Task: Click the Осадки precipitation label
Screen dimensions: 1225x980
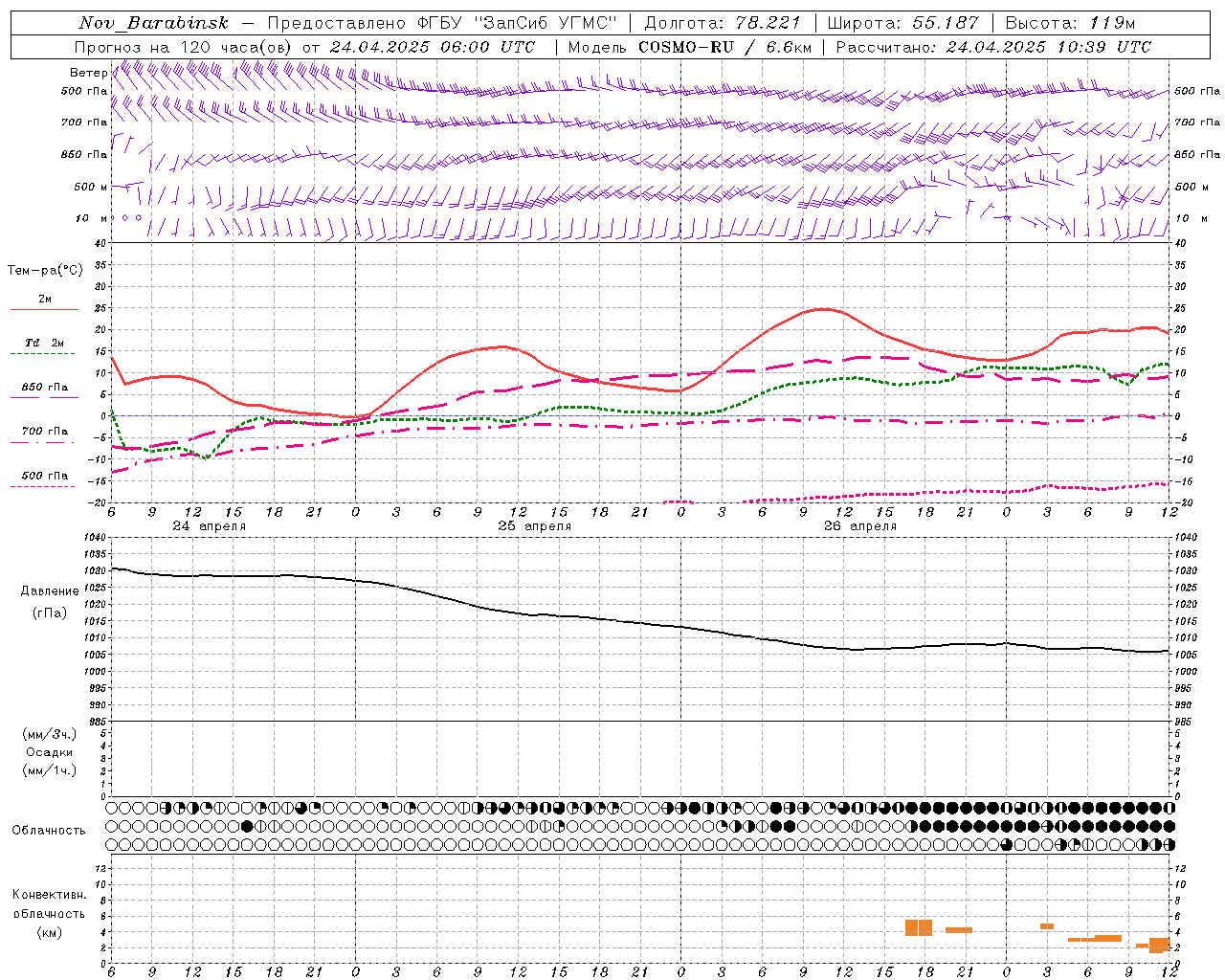Action: tap(50, 752)
